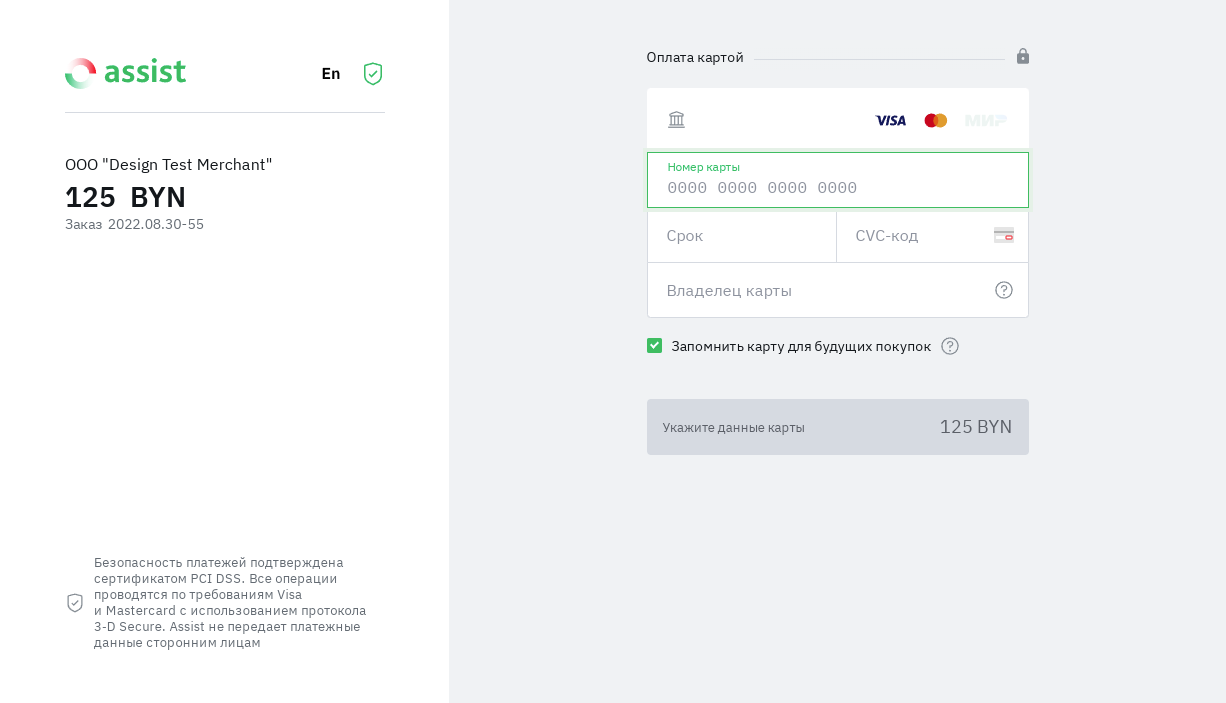Click the bank building icon

click(677, 120)
